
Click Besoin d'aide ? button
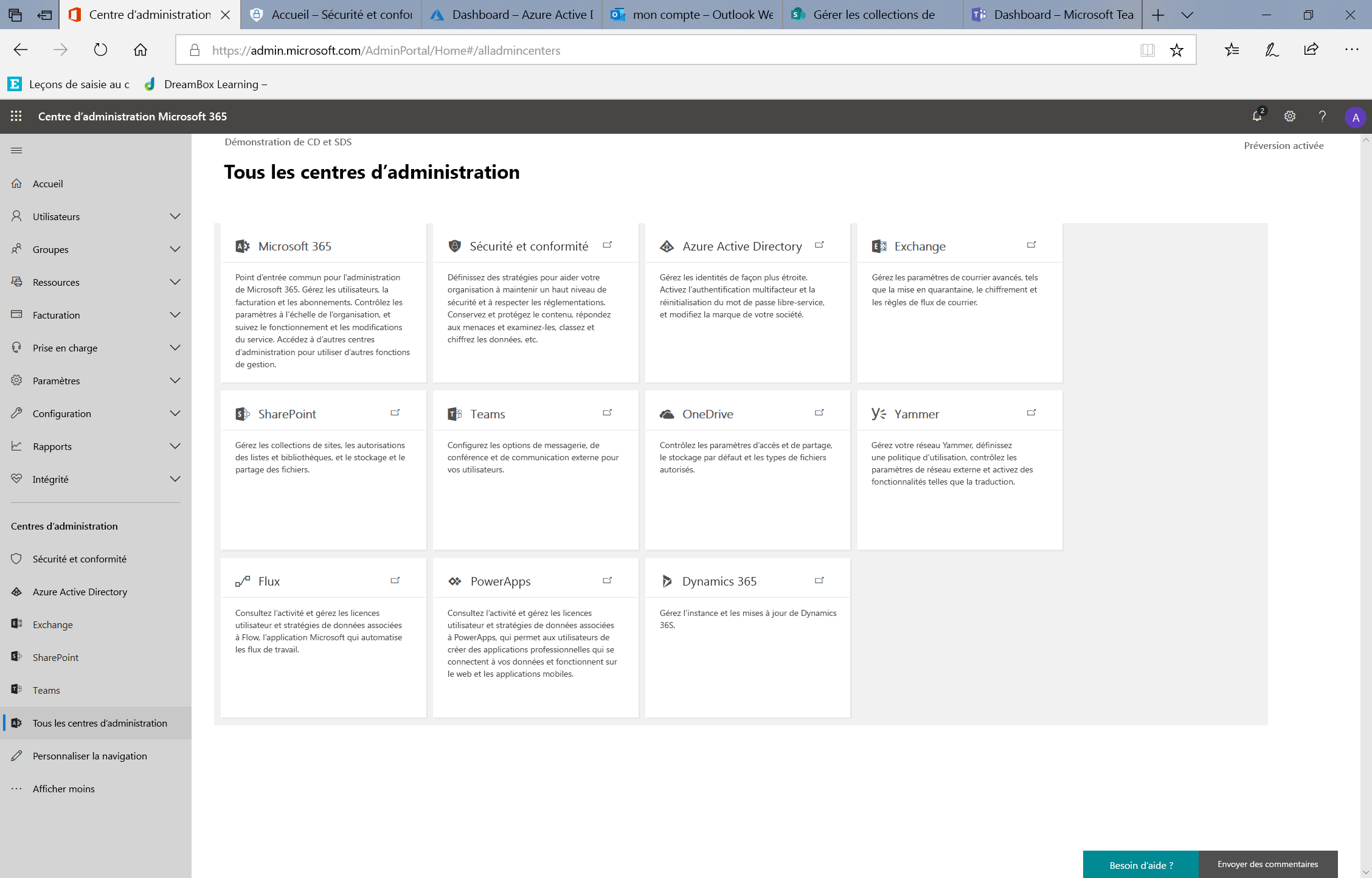tap(1141, 865)
